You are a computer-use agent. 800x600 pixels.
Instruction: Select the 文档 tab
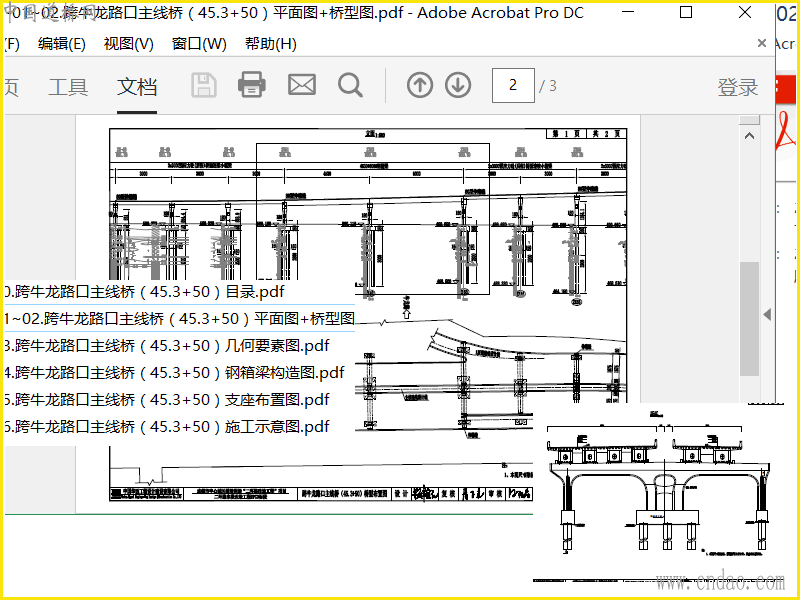coord(137,87)
